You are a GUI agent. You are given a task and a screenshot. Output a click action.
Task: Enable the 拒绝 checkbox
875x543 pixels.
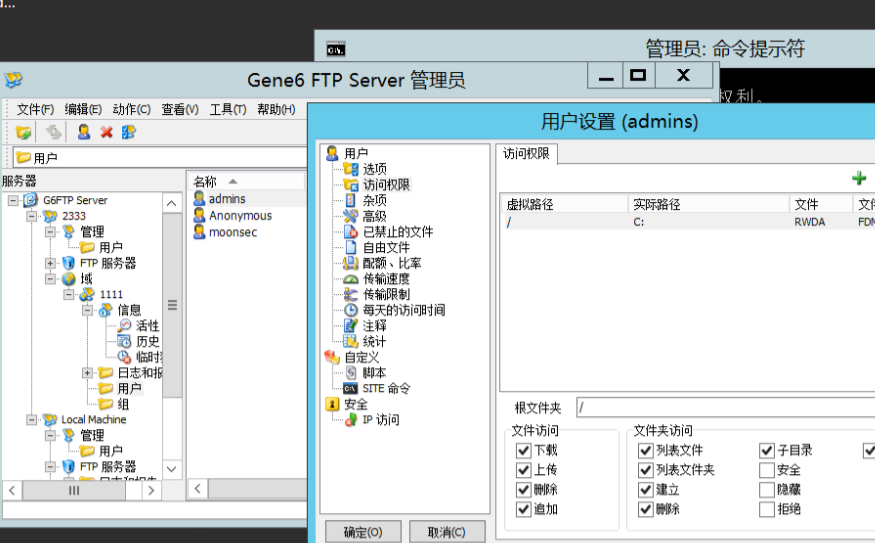(x=767, y=509)
